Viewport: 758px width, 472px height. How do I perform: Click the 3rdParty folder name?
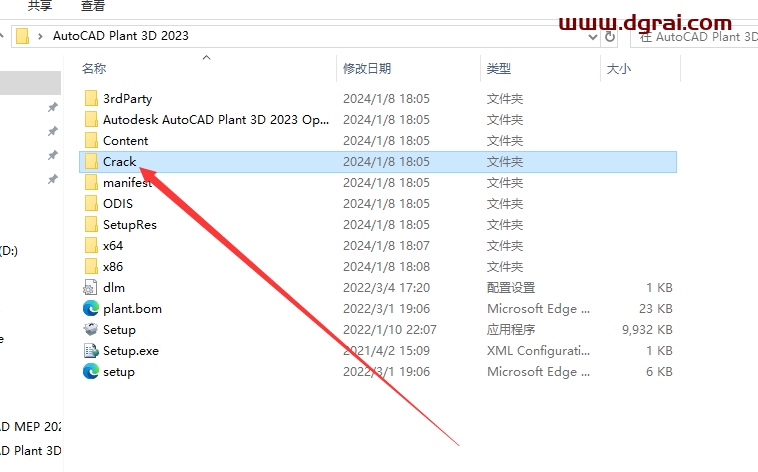coord(128,99)
